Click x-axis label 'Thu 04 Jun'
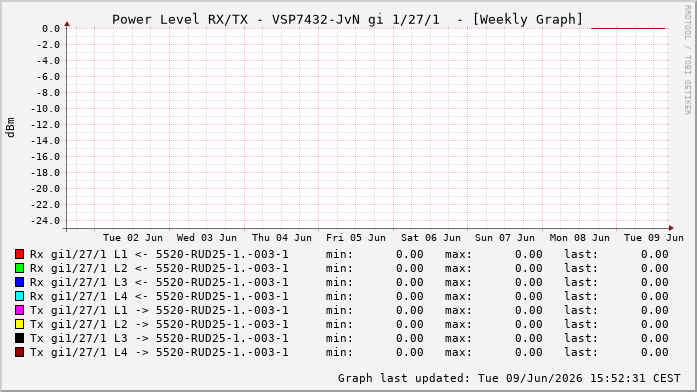Screen dimensions: 697x392 [x=282, y=238]
